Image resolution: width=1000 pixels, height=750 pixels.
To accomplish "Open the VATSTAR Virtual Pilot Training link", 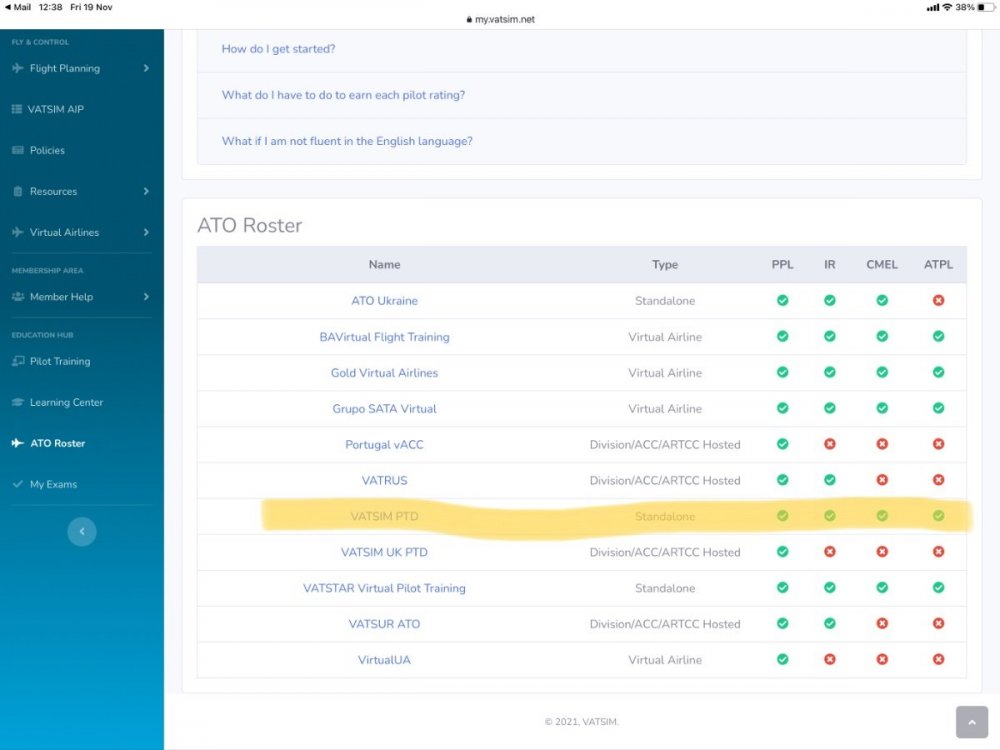I will click(384, 588).
